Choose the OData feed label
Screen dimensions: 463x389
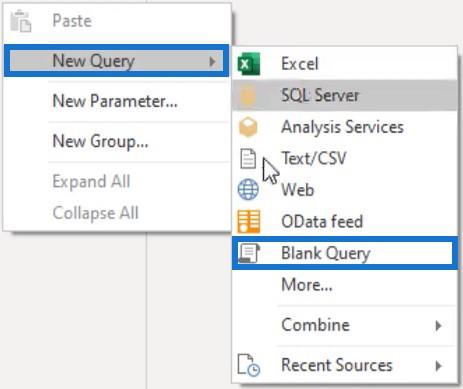(x=322, y=222)
